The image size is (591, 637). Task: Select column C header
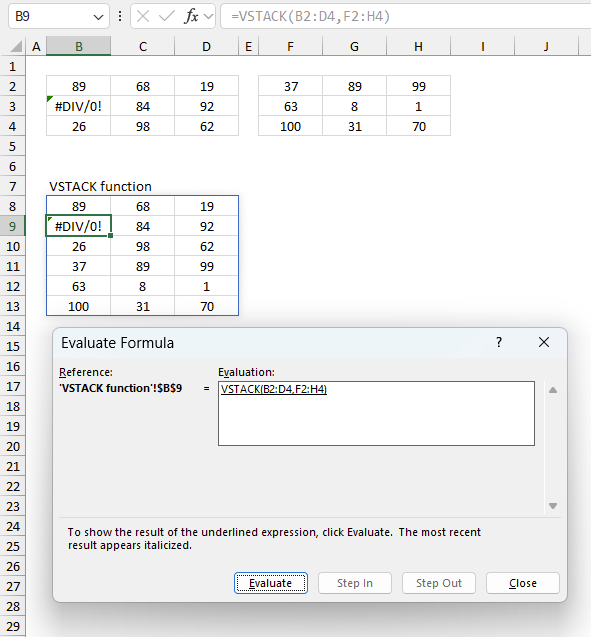(x=143, y=46)
